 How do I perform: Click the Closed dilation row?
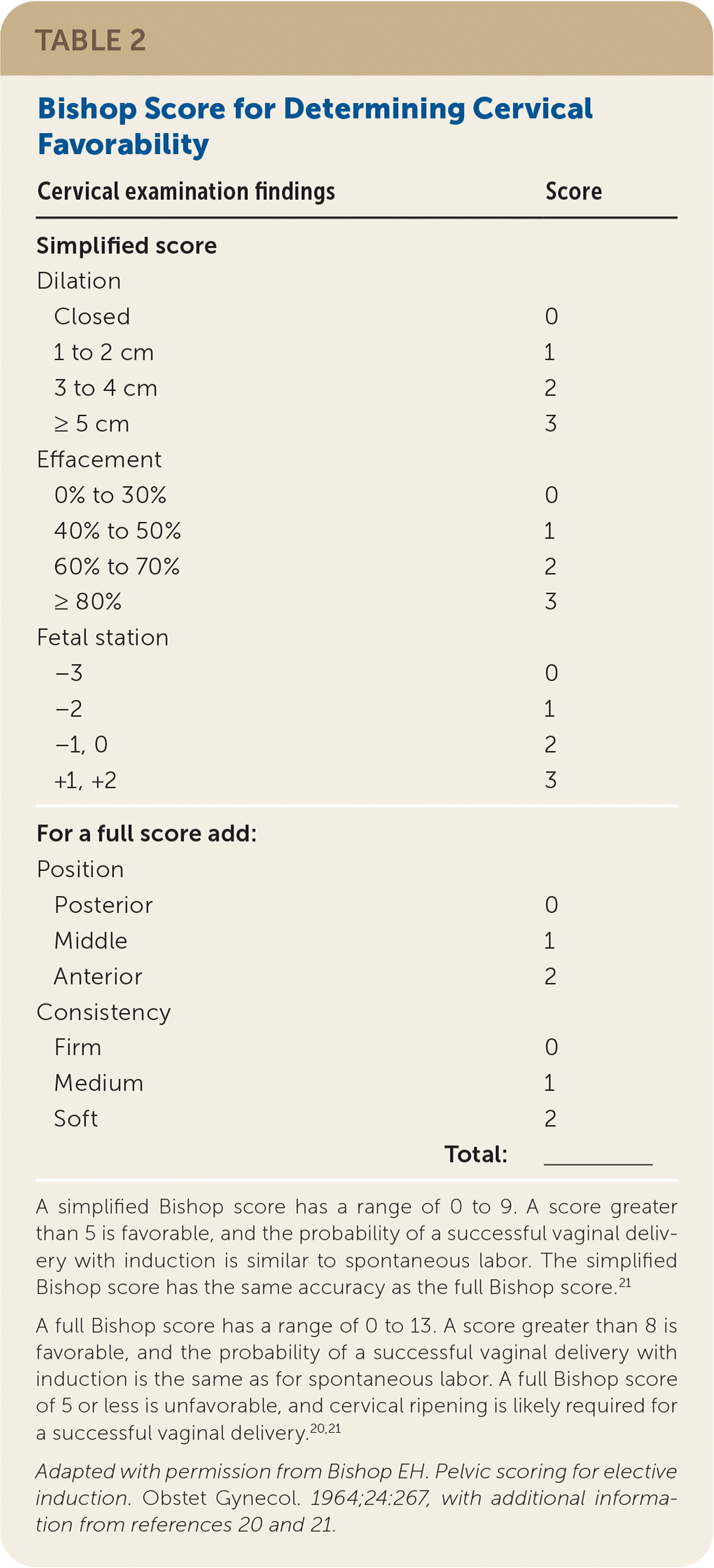tap(92, 317)
